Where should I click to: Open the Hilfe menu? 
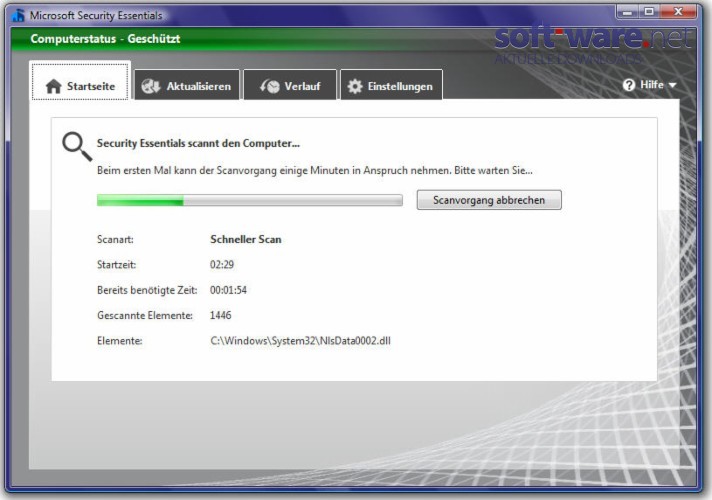(x=650, y=85)
